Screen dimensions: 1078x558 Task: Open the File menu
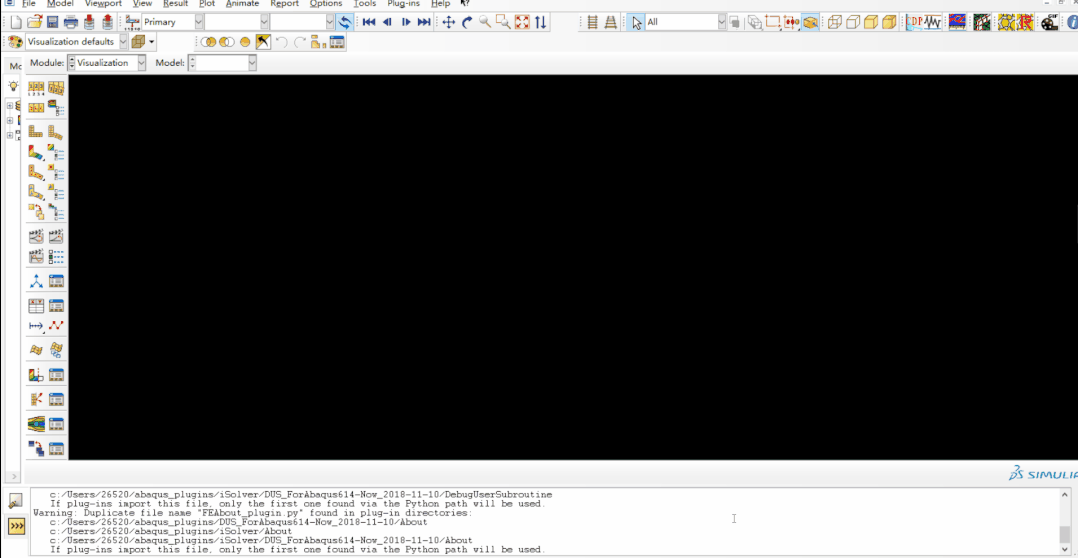point(29,3)
